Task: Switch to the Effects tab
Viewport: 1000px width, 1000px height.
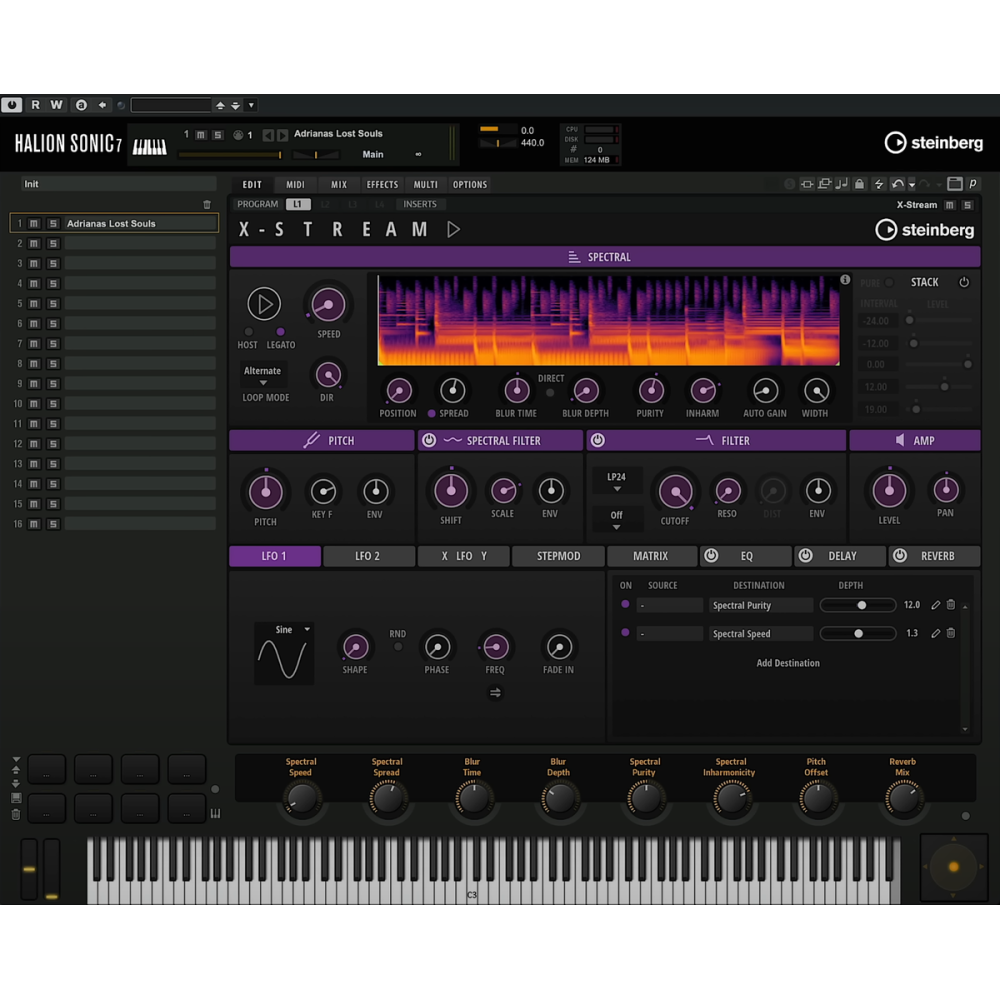Action: pos(381,184)
